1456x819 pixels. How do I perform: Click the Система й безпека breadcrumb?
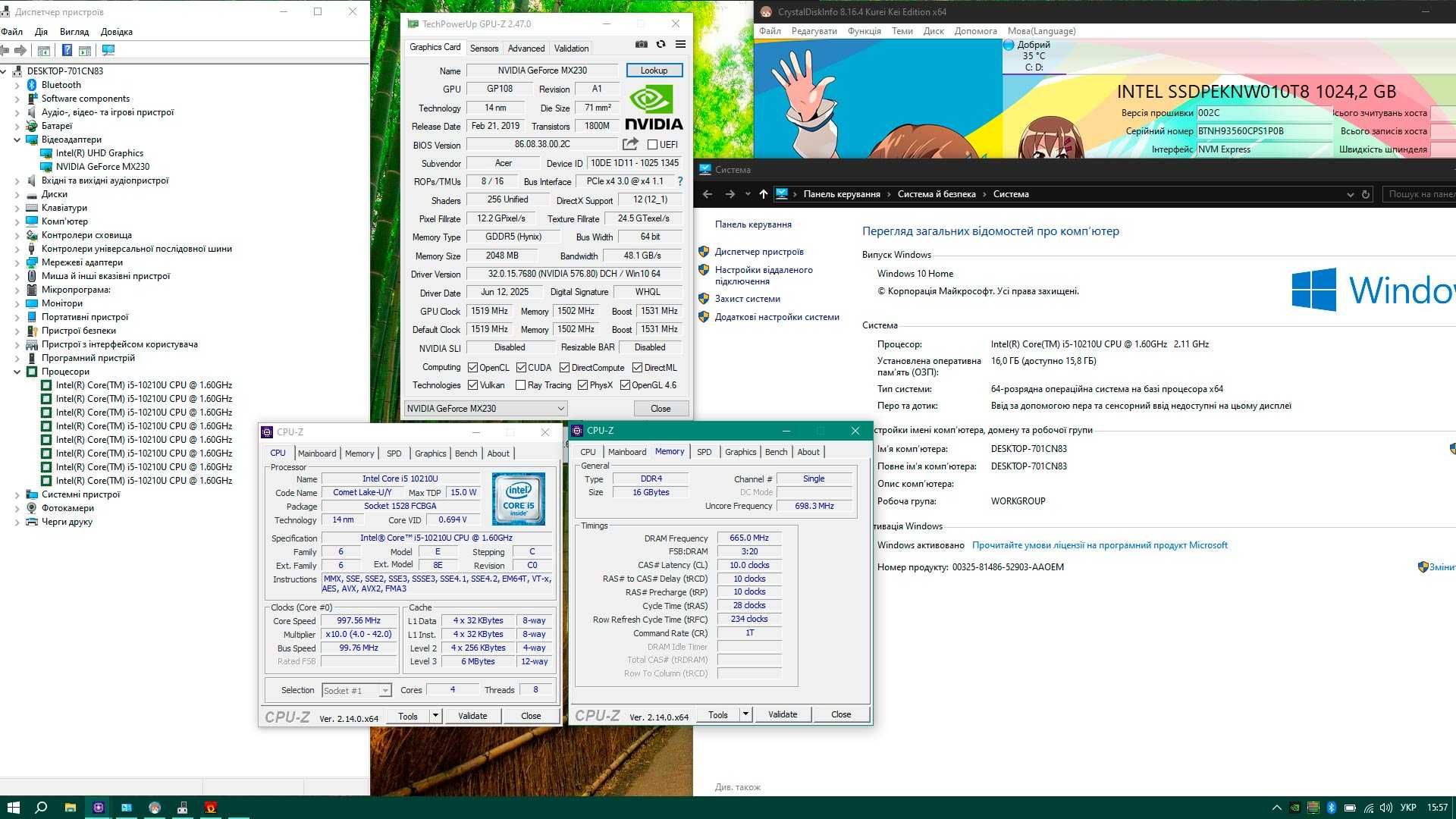937,194
